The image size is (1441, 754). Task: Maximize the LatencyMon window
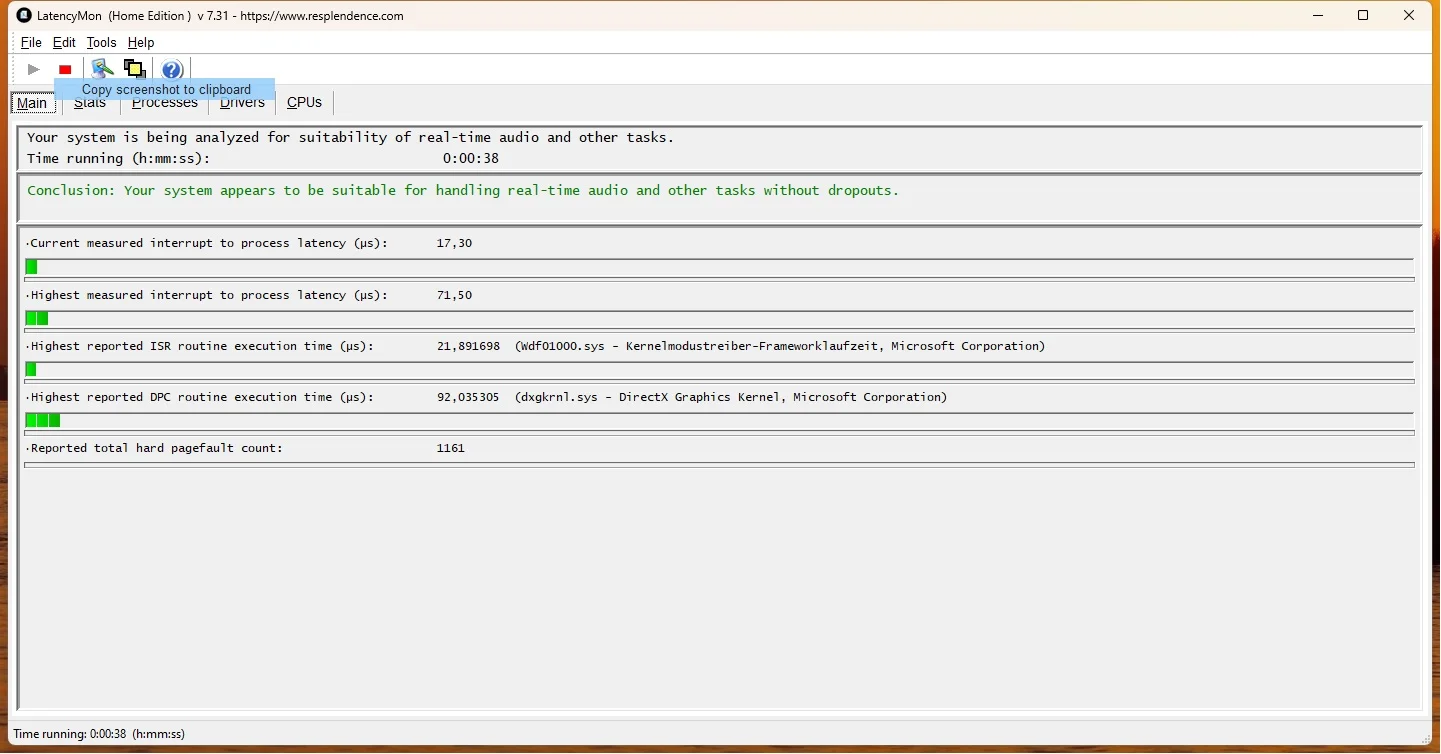1363,16
